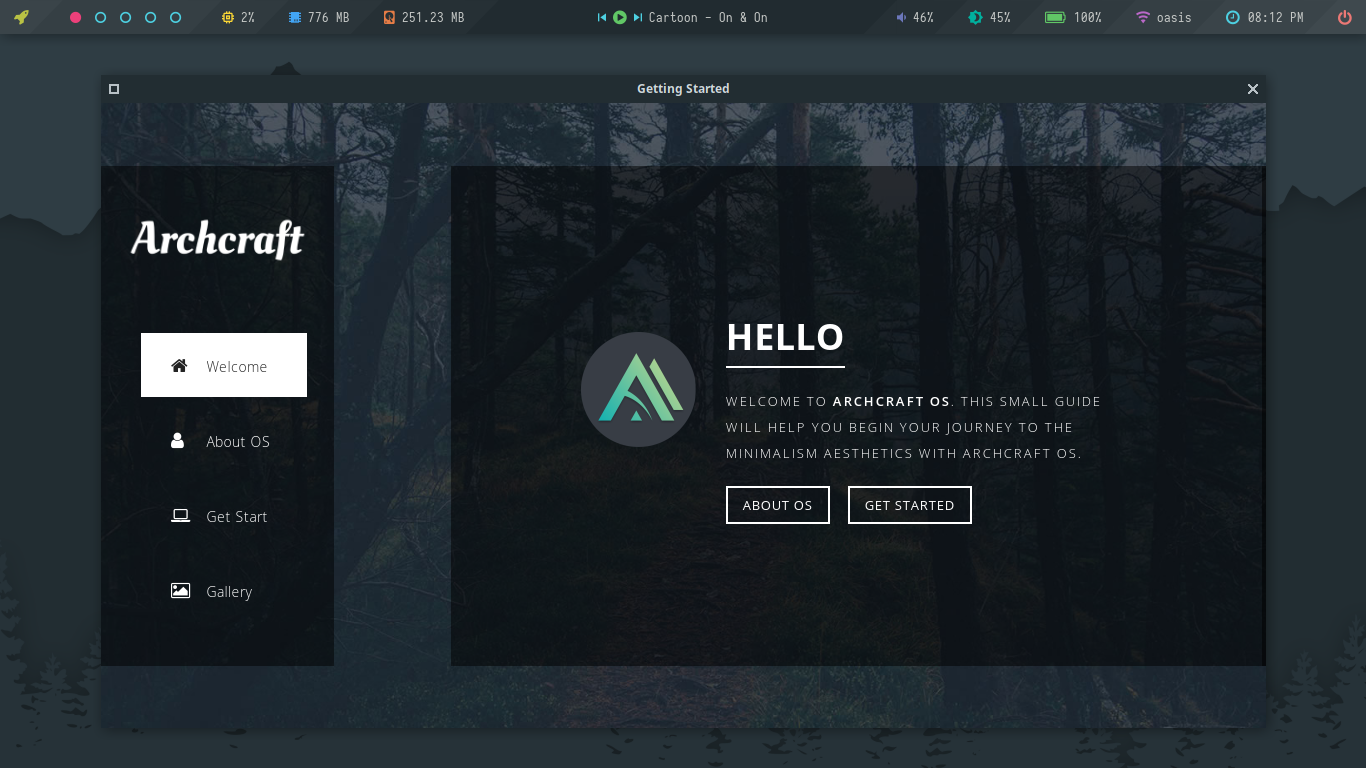Switch to the pink filled first workspace dot
Viewport: 1366px width, 768px height.
75,18
